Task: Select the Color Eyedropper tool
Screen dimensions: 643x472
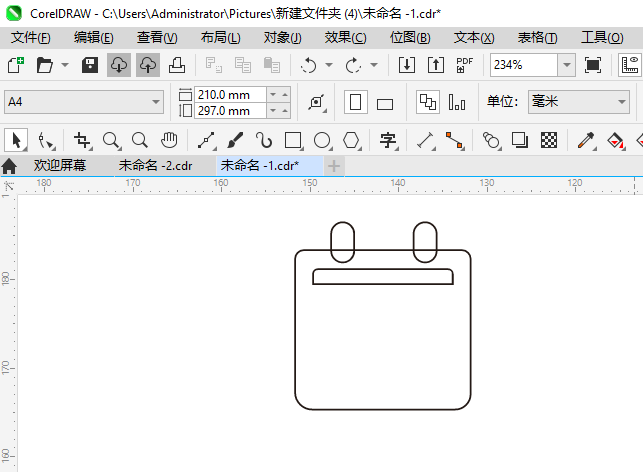Action: click(x=586, y=140)
